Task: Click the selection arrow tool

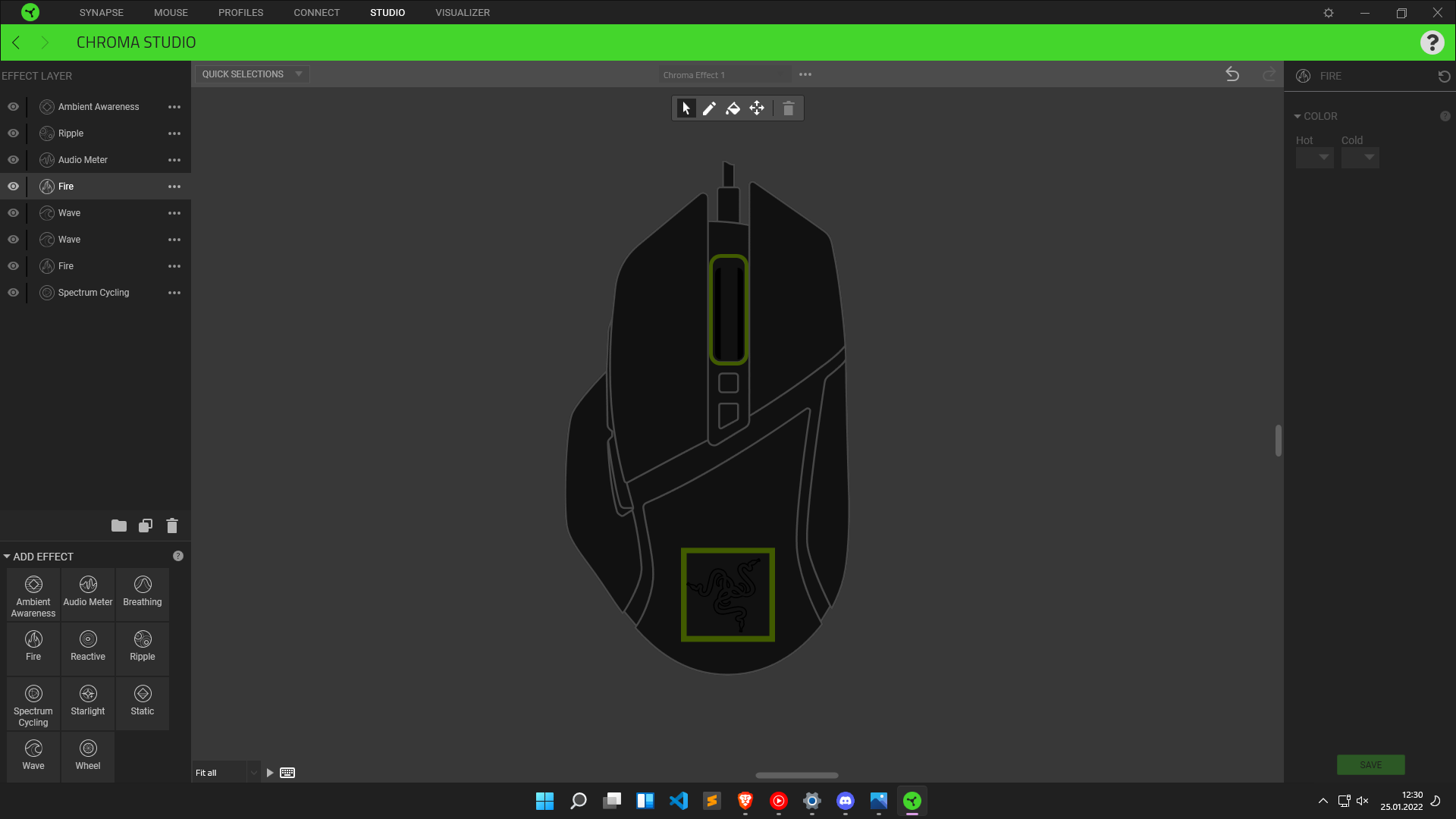Action: [686, 108]
